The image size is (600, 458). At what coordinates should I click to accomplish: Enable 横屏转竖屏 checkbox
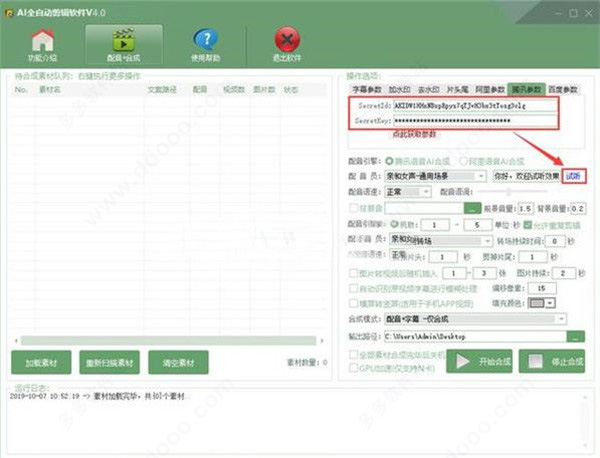coord(353,303)
